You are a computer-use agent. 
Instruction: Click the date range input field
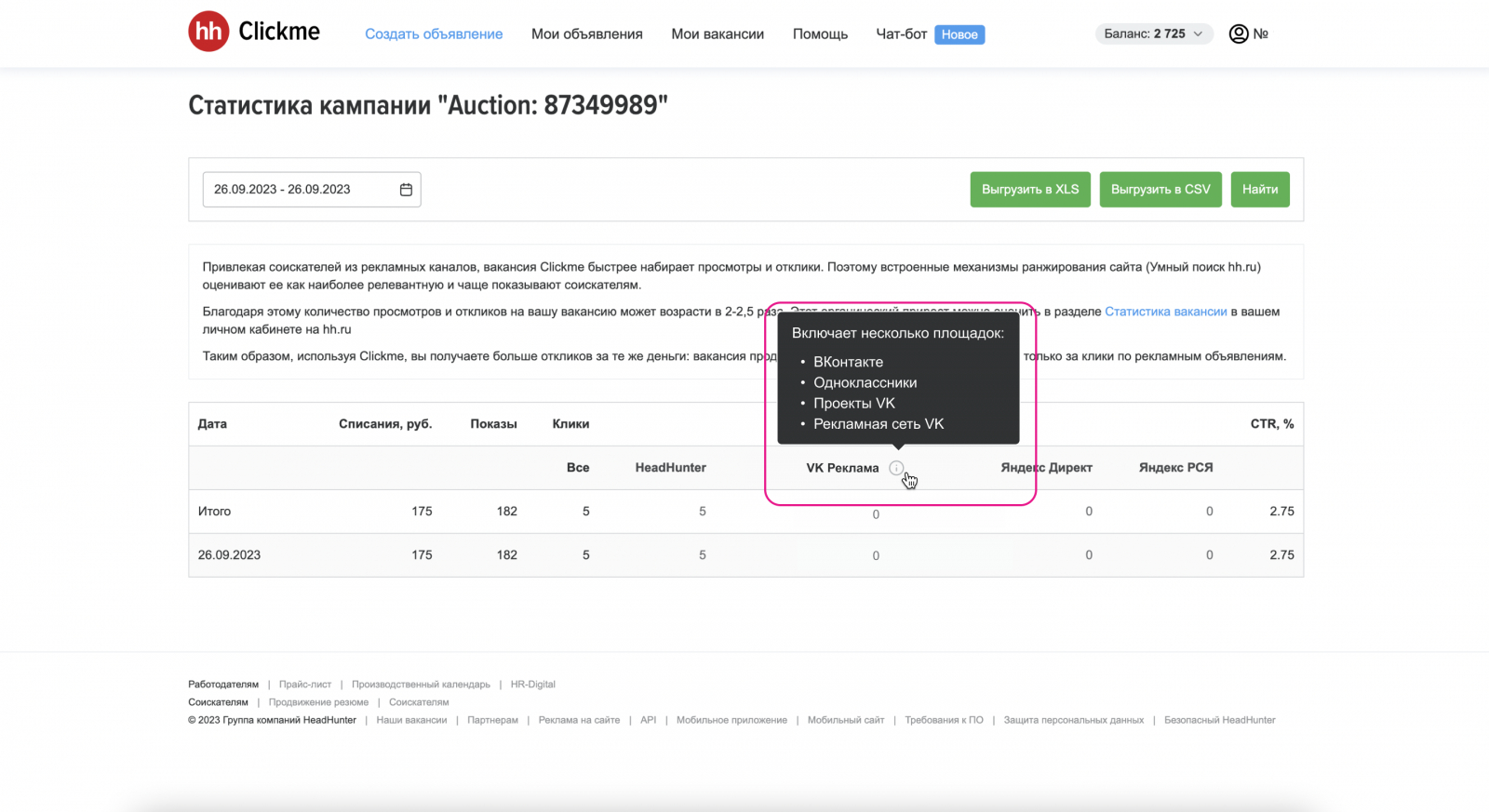coord(298,190)
